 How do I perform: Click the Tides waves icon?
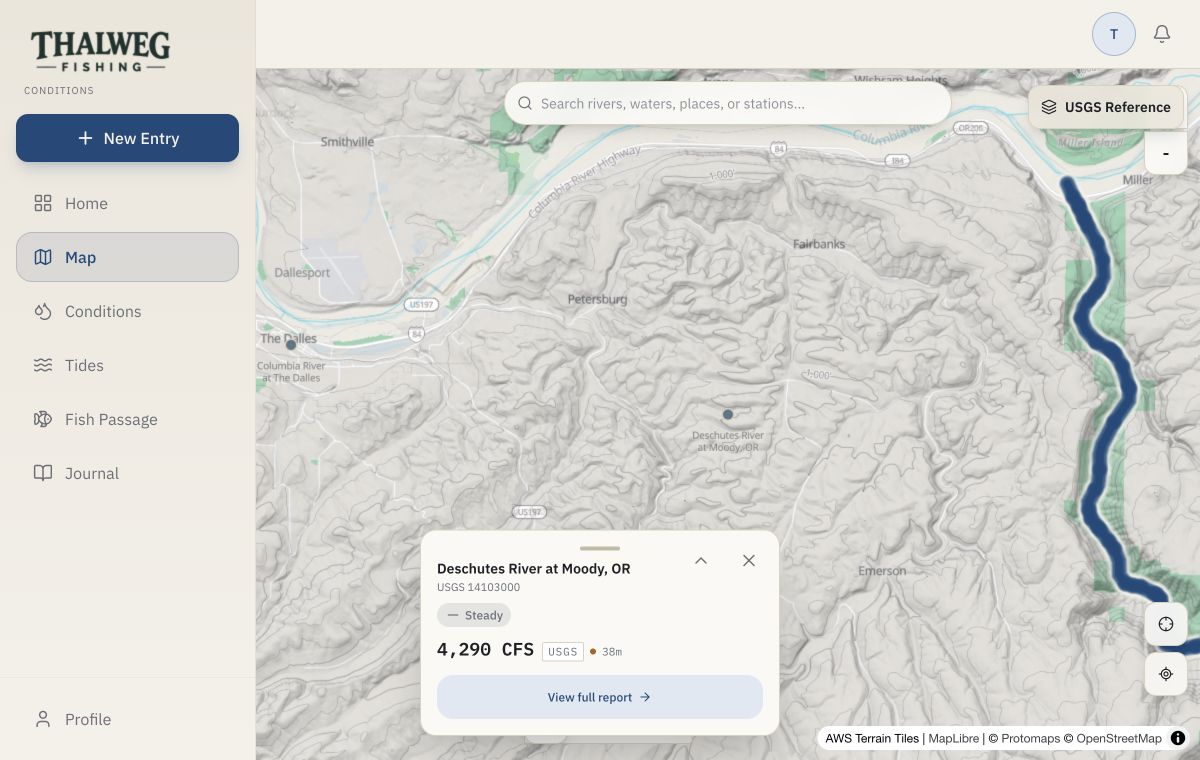pos(43,365)
